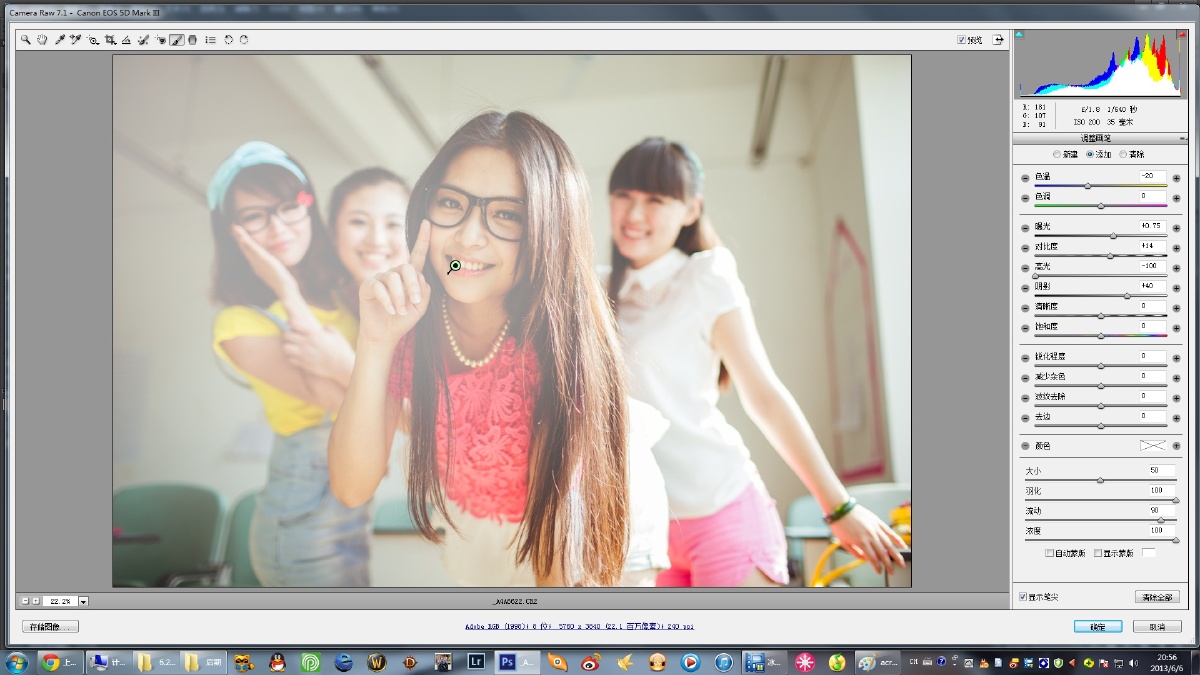Open the adjustment brush panel menu
The width and height of the screenshot is (1200, 675).
[x=1183, y=138]
